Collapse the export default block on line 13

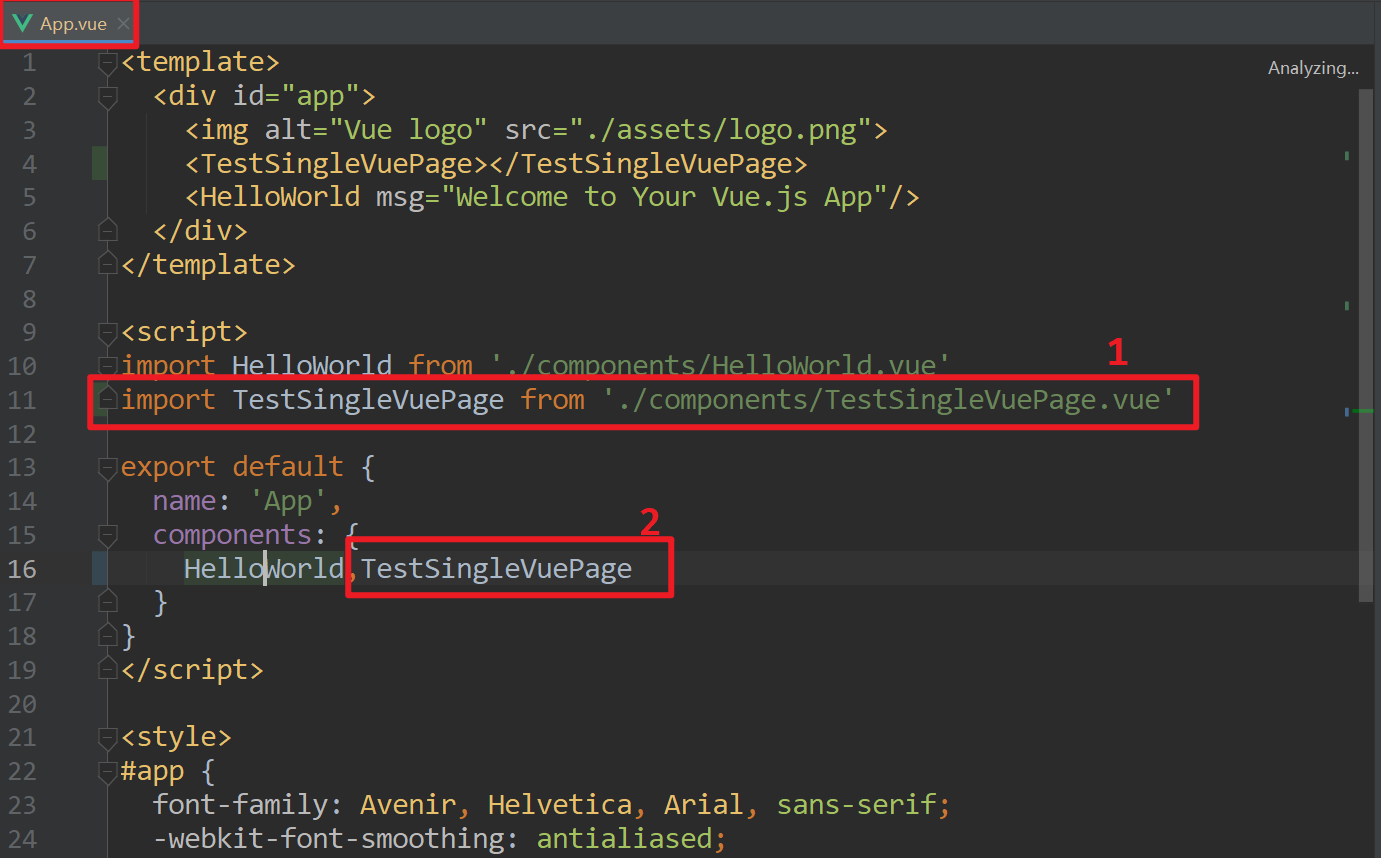pos(107,467)
